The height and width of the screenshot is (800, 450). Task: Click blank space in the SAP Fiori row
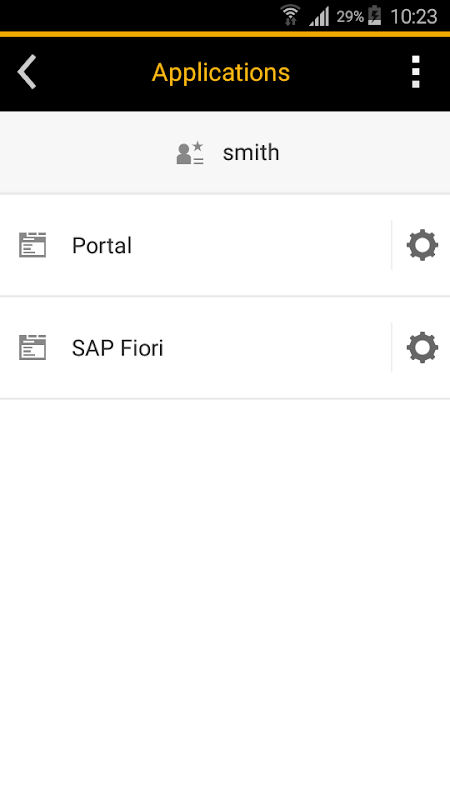coord(276,348)
